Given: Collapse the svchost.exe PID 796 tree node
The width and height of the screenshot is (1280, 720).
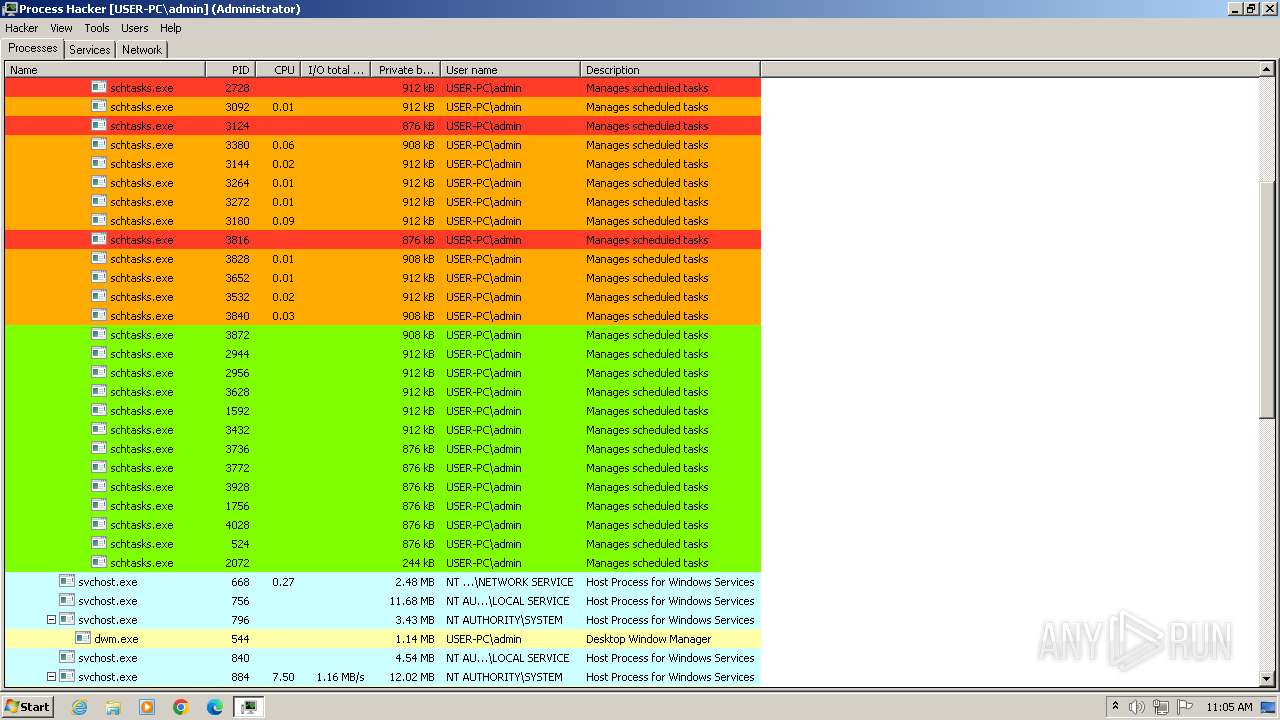Looking at the screenshot, I should (51, 620).
